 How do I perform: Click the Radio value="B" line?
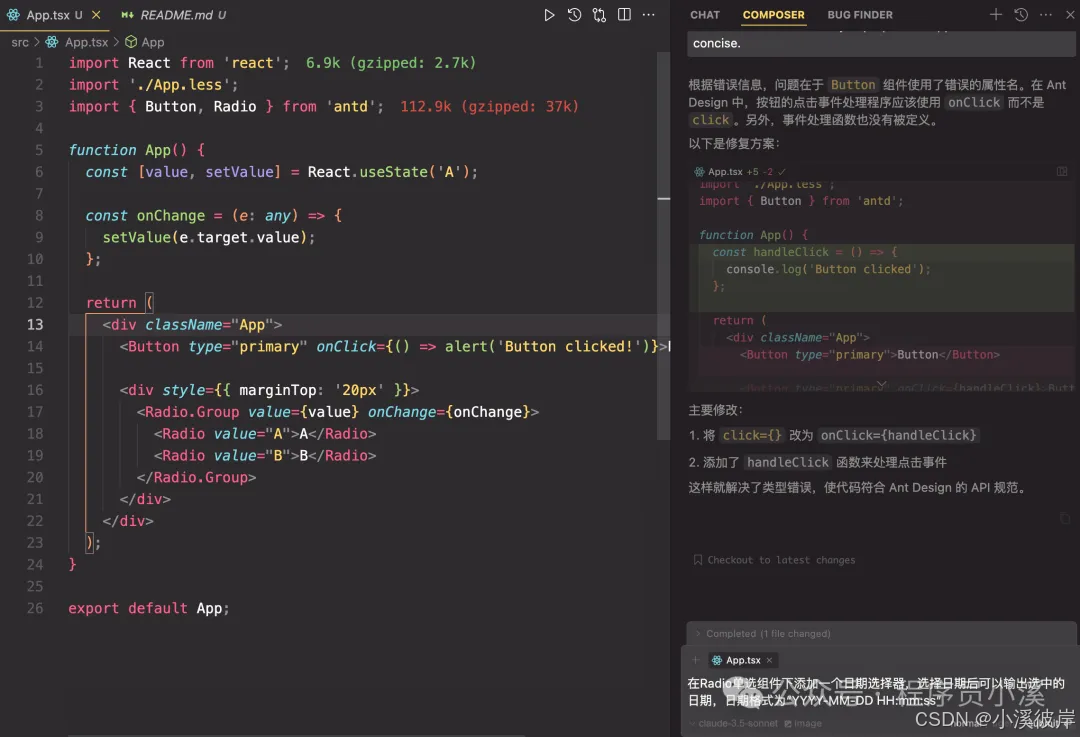[265, 455]
